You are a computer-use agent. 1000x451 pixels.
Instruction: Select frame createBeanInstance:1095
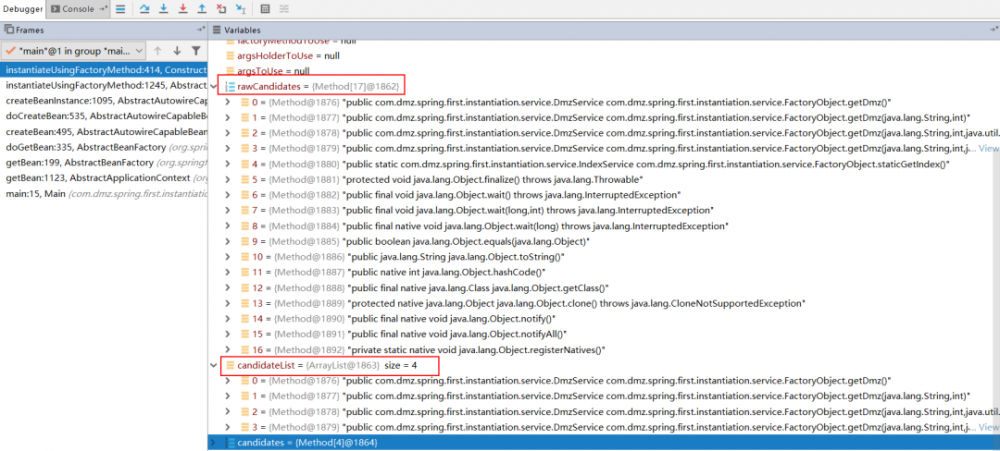[x=104, y=101]
